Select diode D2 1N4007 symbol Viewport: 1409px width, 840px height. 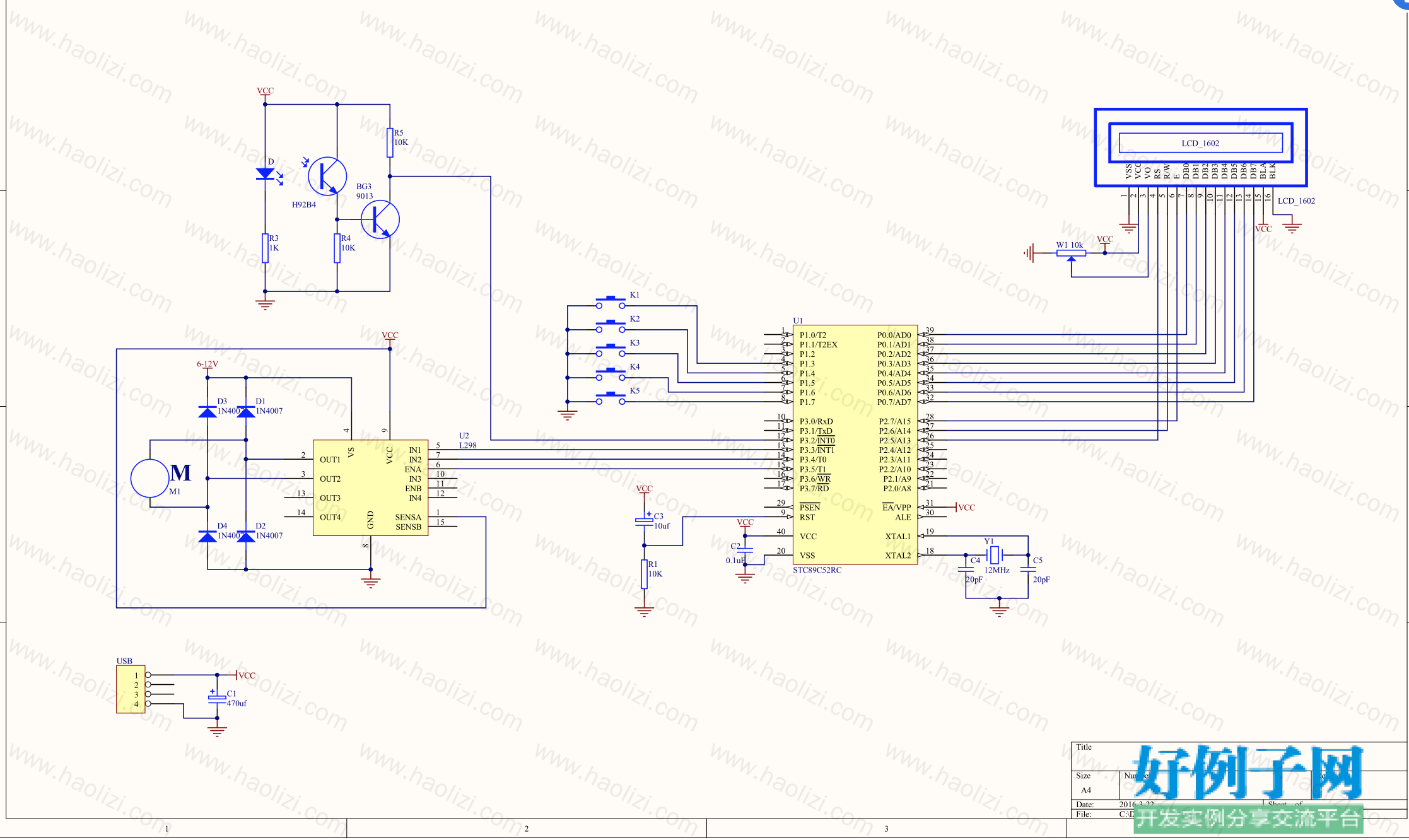(x=246, y=536)
